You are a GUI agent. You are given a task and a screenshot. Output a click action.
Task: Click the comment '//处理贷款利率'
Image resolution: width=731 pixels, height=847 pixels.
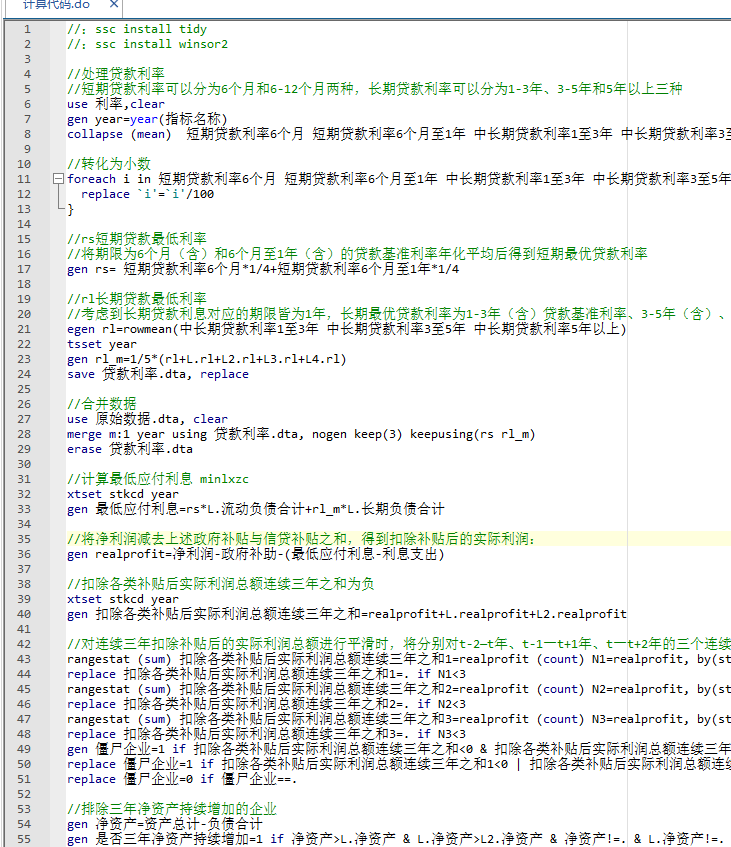pyautogui.click(x=116, y=74)
